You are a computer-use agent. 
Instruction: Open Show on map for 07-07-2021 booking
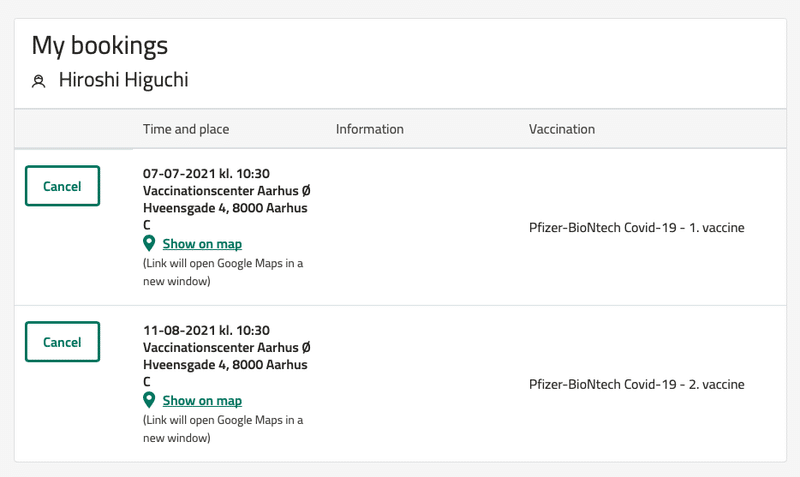(202, 244)
